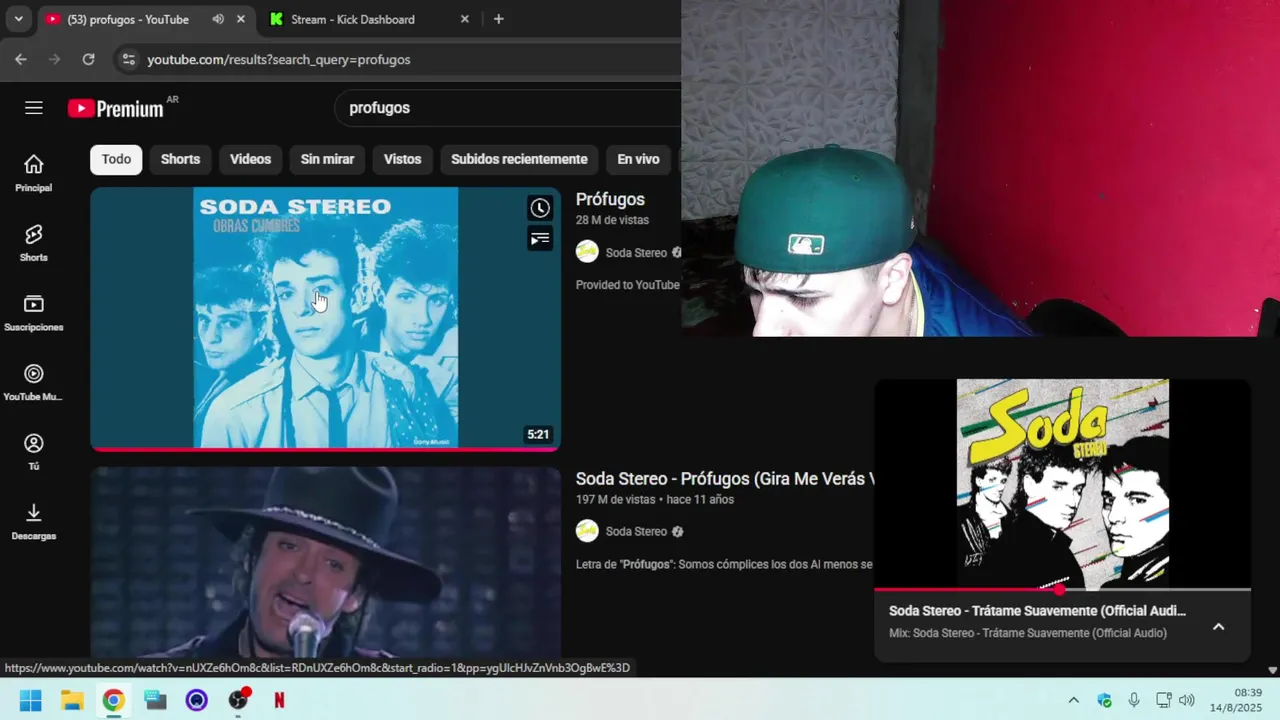Image resolution: width=1280 pixels, height=720 pixels.
Task: Open the tab search dropdown arrow
Action: coord(18,19)
